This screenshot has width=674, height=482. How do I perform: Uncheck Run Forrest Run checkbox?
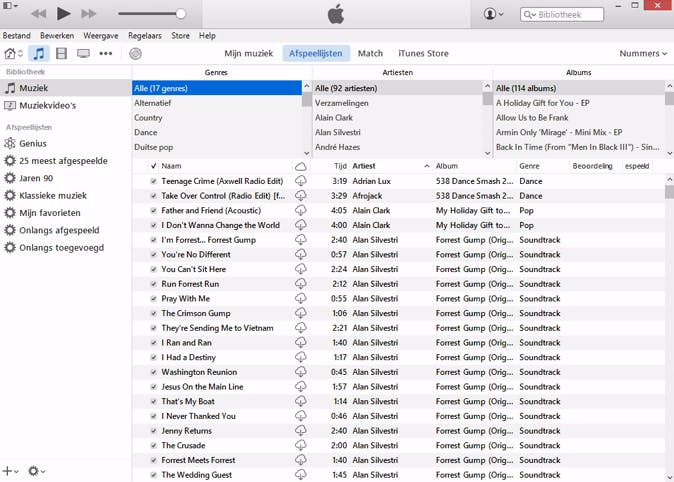pos(153,284)
